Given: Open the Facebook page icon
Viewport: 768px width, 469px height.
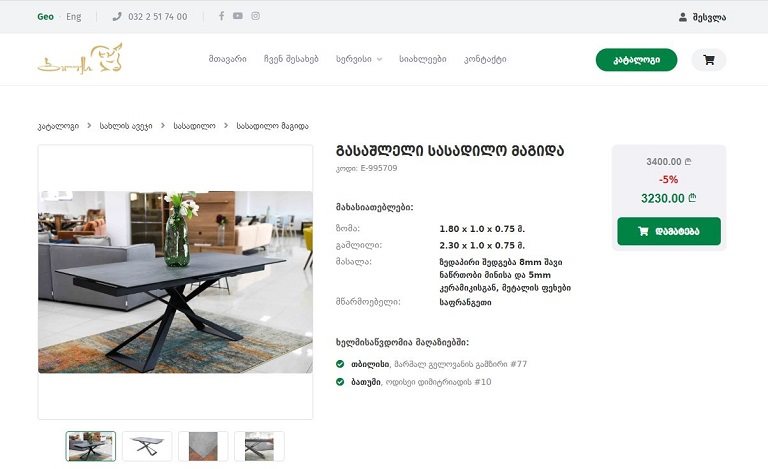Looking at the screenshot, I should (221, 16).
